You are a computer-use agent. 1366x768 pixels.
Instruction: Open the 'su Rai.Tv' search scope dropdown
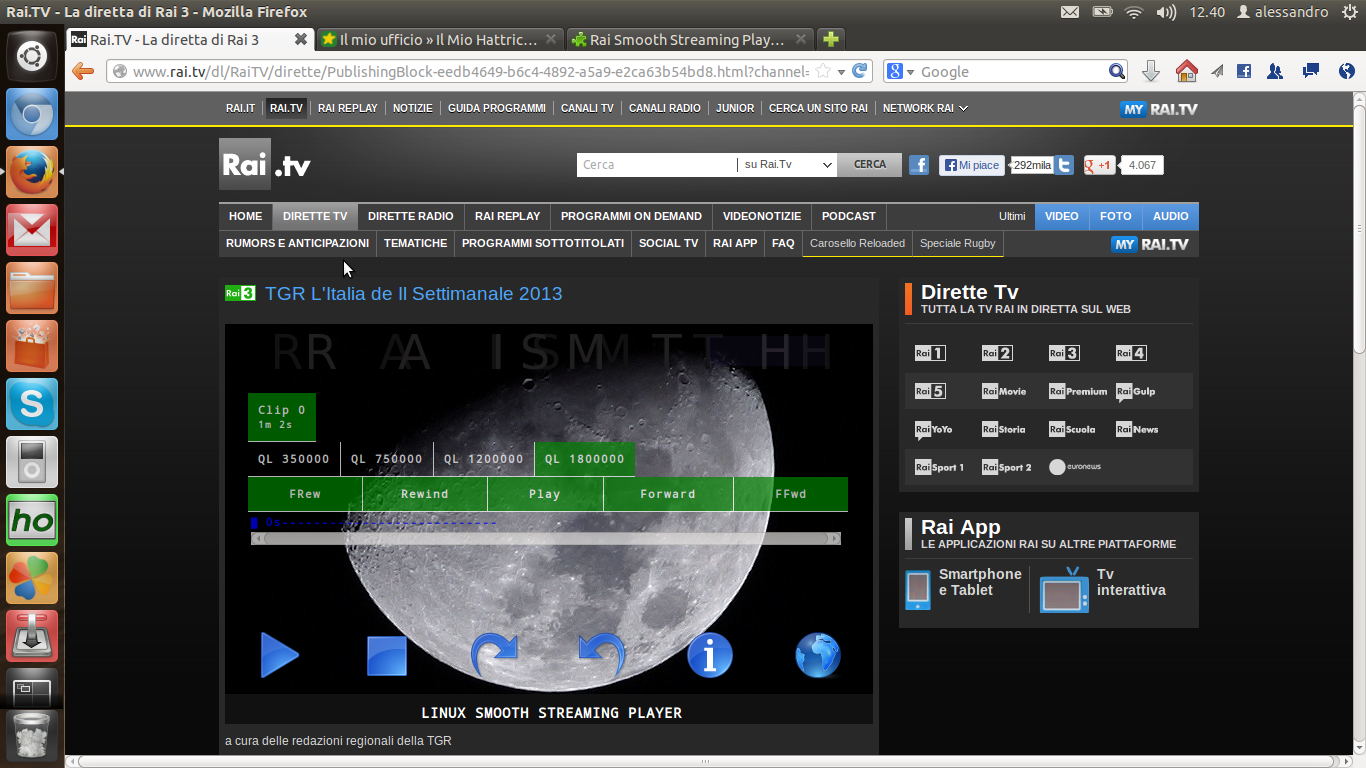tap(787, 165)
